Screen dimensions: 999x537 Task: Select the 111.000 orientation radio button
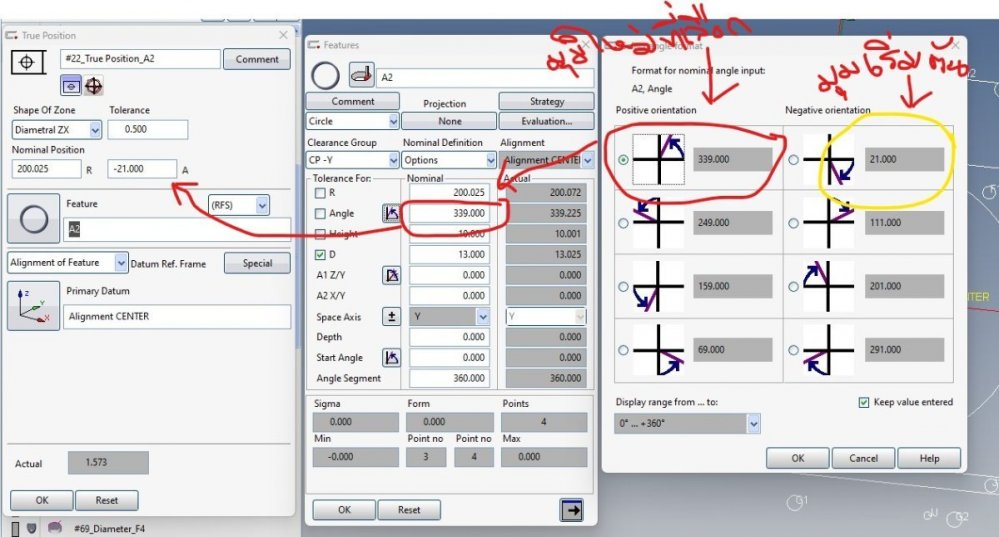pos(793,223)
